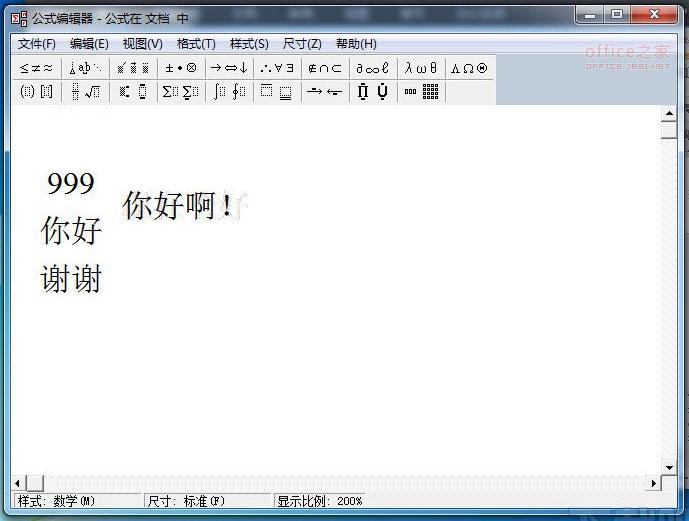Click the equation editor application icon in title bar
Image resolution: width=689 pixels, height=521 pixels.
coord(19,19)
